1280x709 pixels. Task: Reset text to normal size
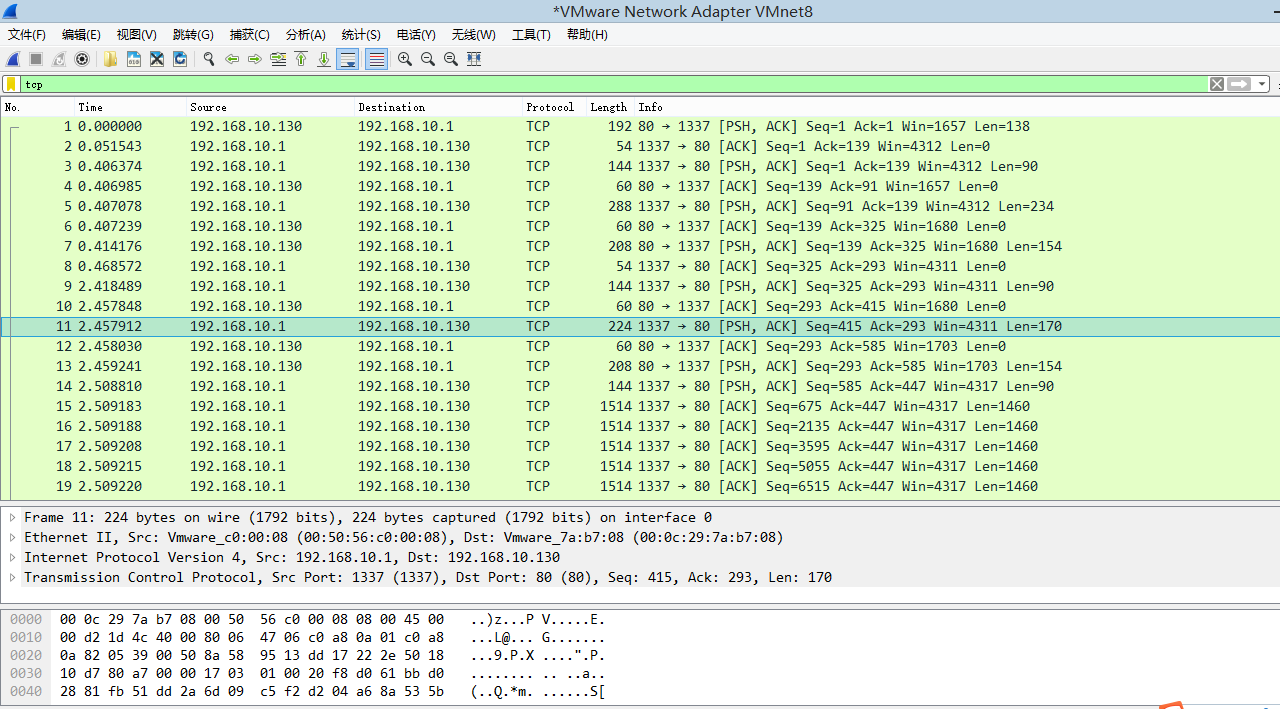pyautogui.click(x=451, y=59)
